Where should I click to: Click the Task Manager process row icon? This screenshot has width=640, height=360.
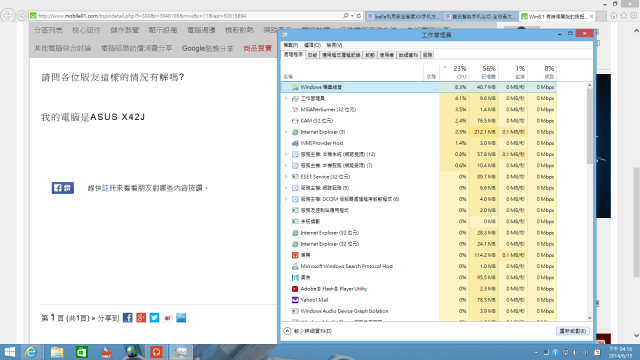(295, 98)
